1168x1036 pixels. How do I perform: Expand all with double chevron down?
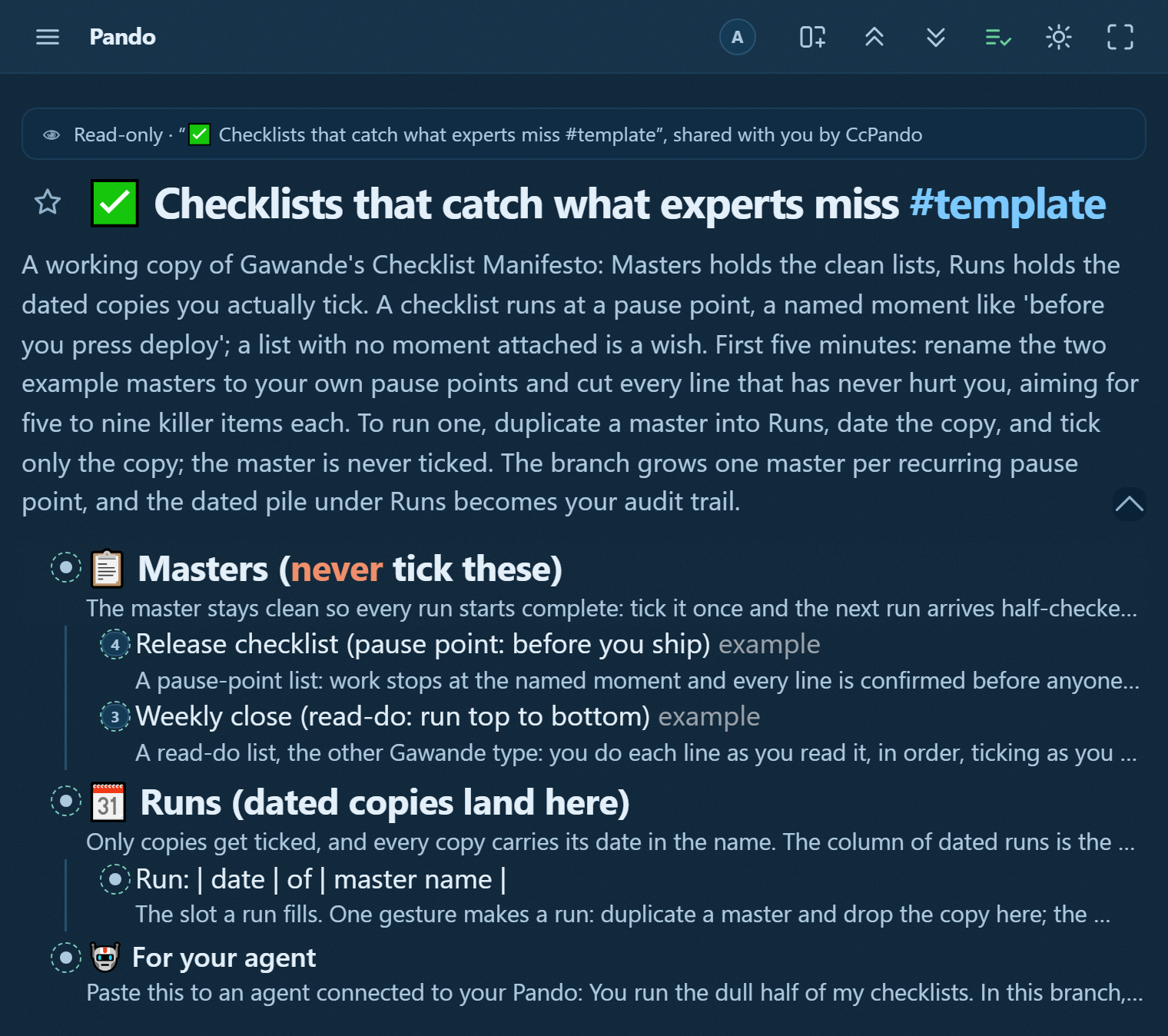pos(936,37)
